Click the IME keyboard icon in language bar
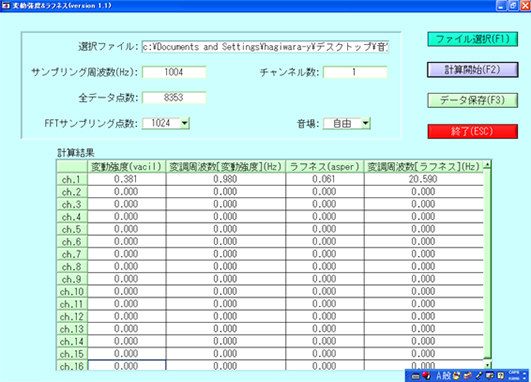 click(x=416, y=376)
